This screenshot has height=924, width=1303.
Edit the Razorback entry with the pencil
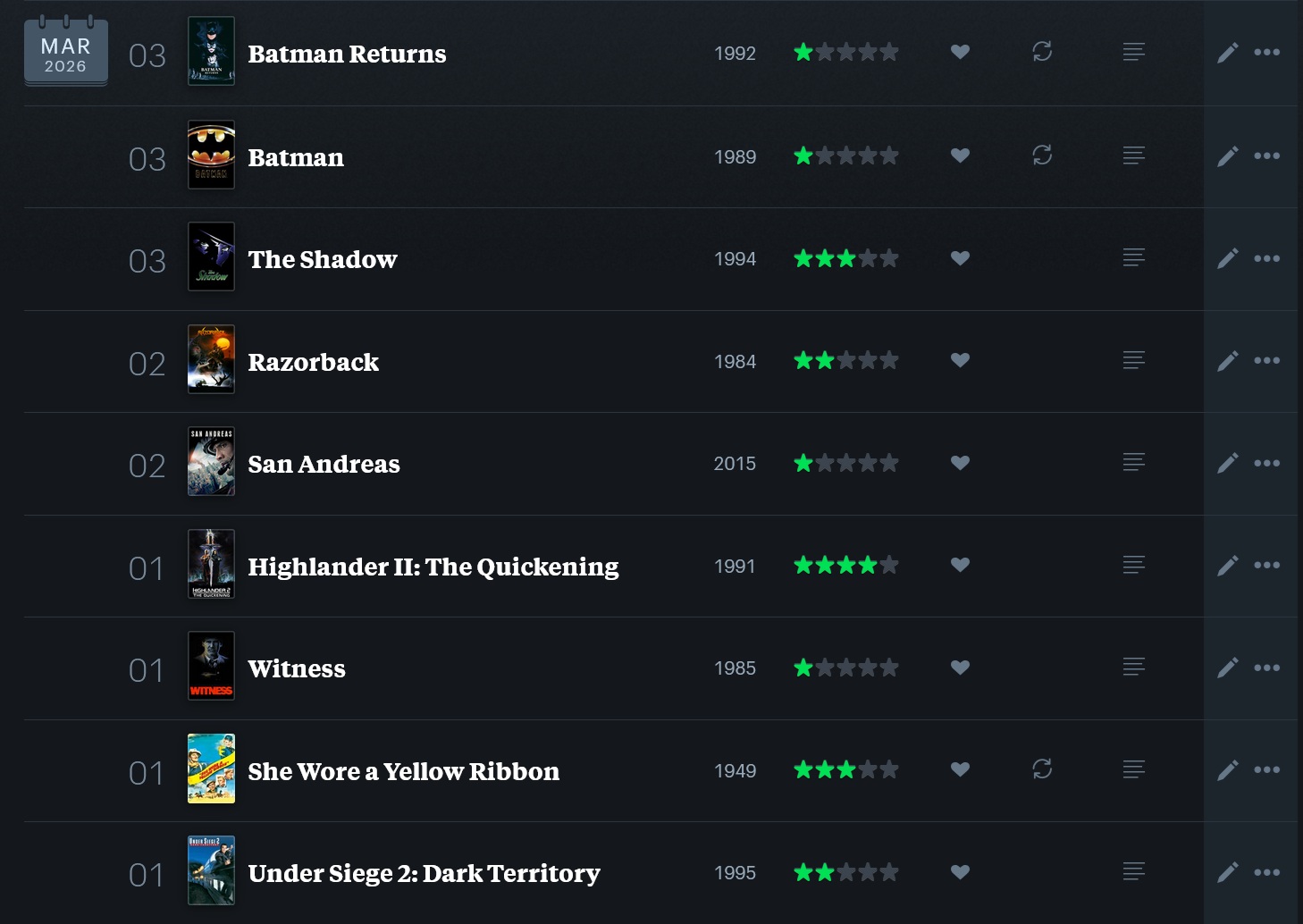[1228, 361]
